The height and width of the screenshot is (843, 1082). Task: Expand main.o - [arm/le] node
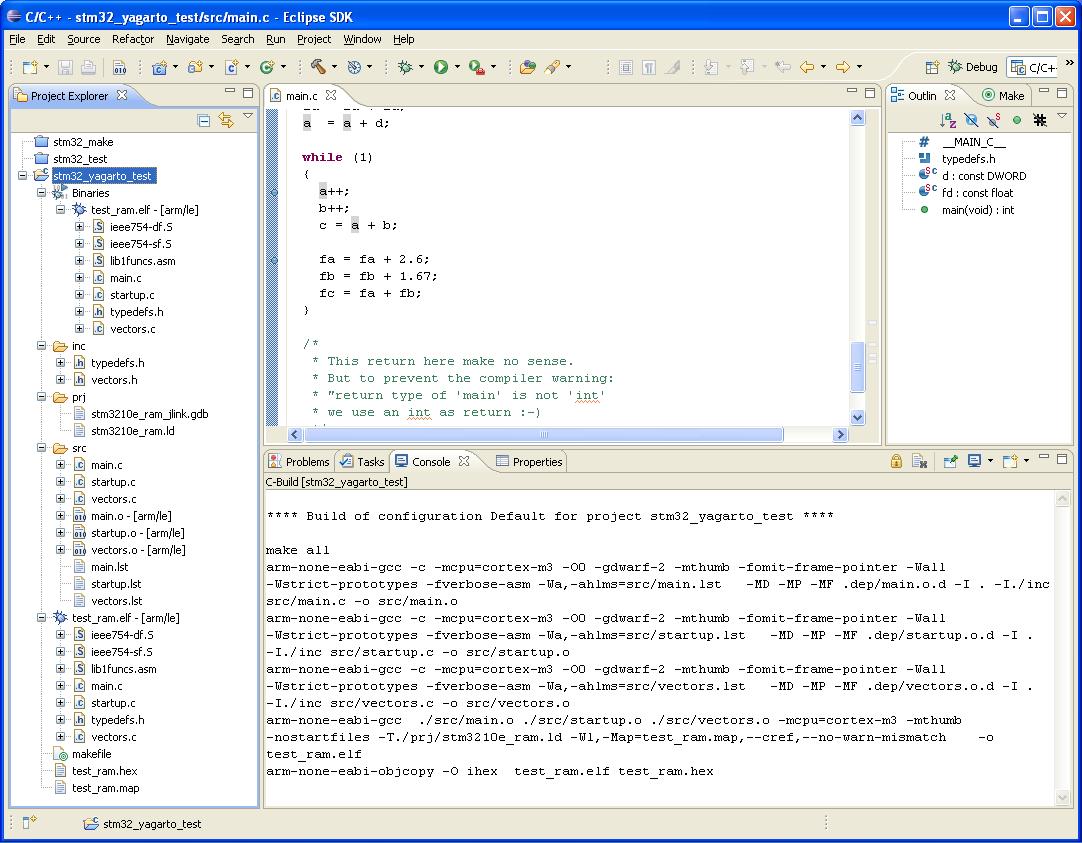pos(61,515)
